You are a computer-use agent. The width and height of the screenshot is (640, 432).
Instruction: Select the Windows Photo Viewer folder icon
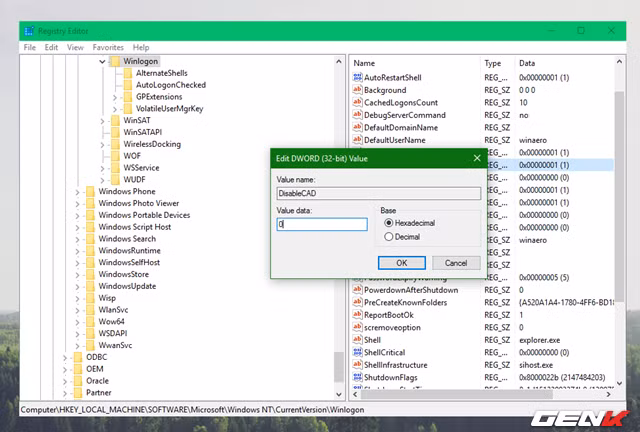89,203
